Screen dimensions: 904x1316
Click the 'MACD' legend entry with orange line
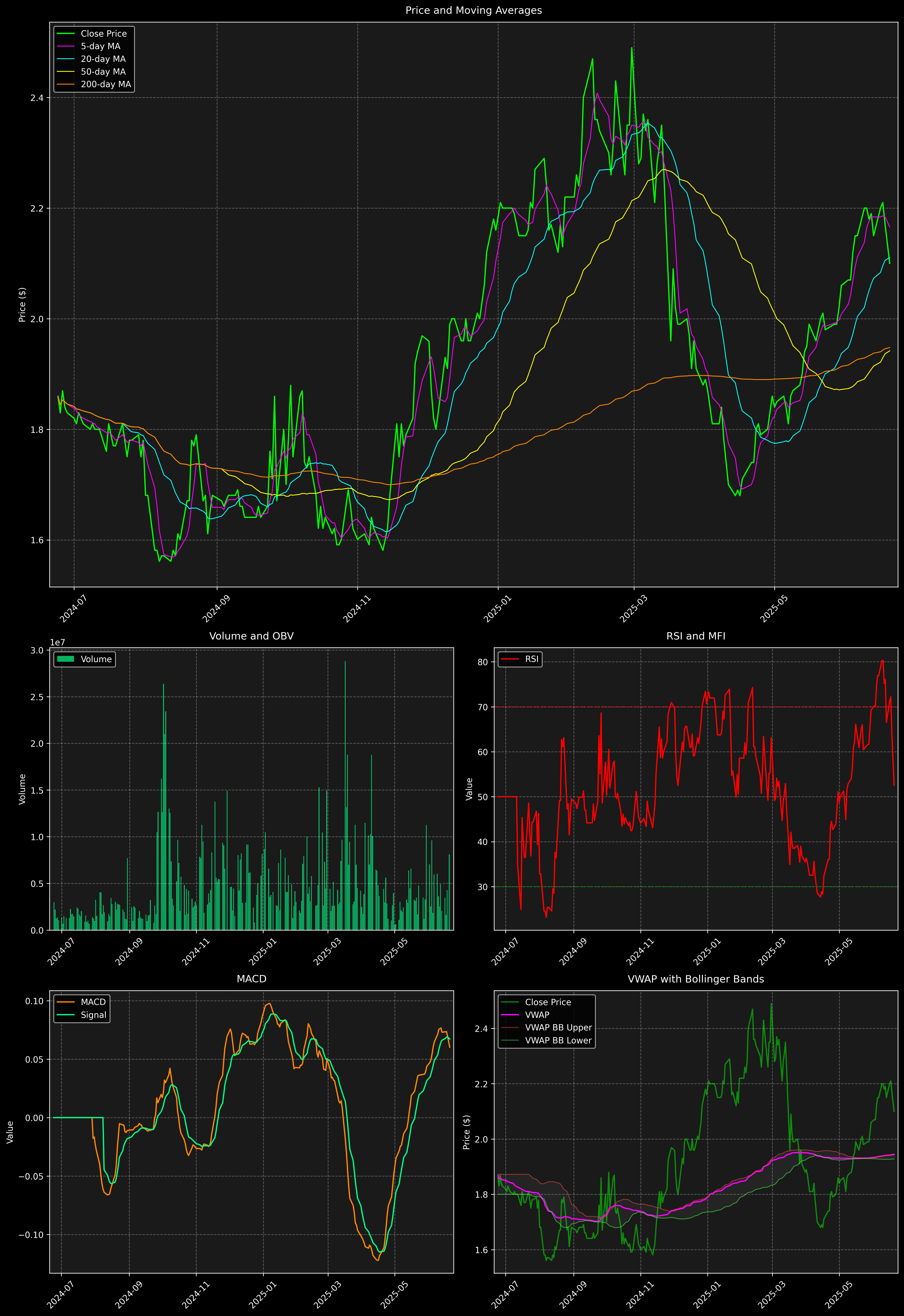82,1002
